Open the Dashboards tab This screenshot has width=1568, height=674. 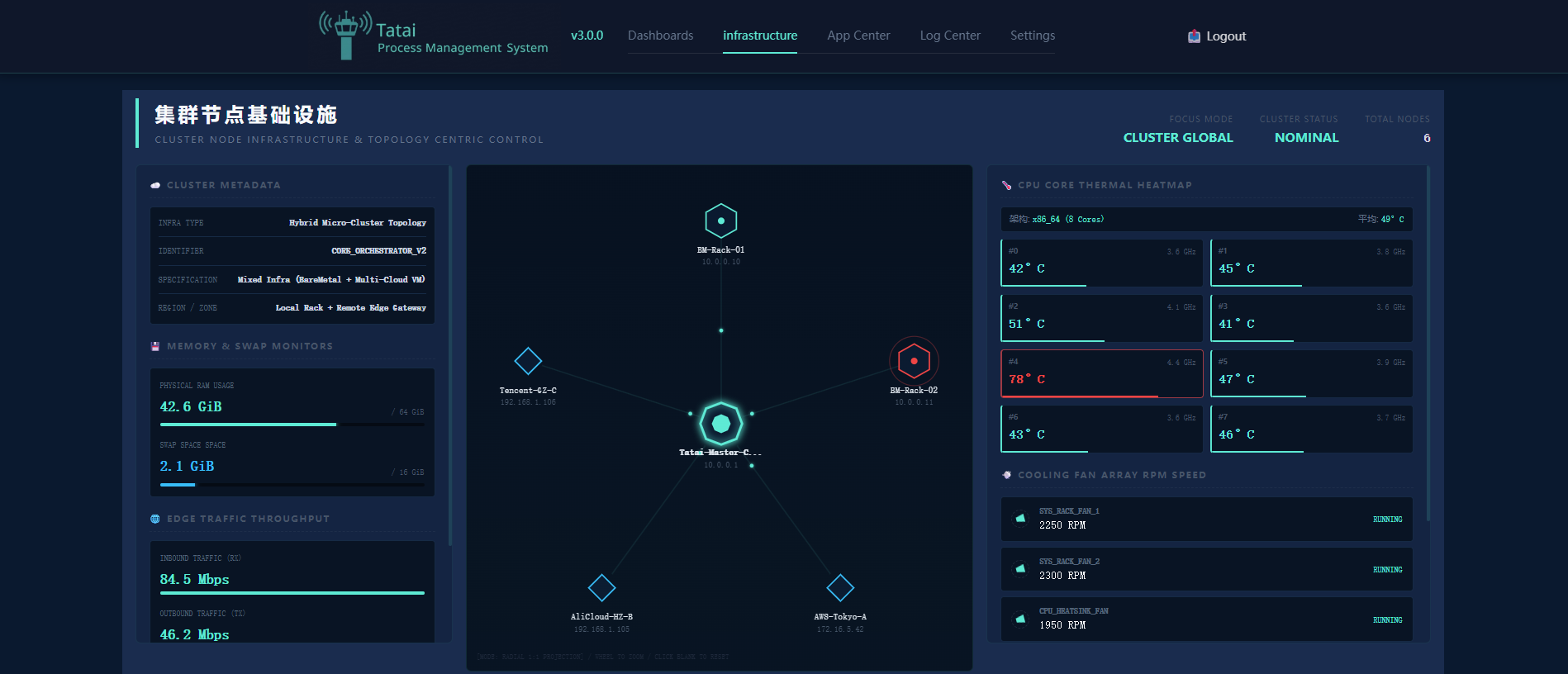[x=660, y=36]
